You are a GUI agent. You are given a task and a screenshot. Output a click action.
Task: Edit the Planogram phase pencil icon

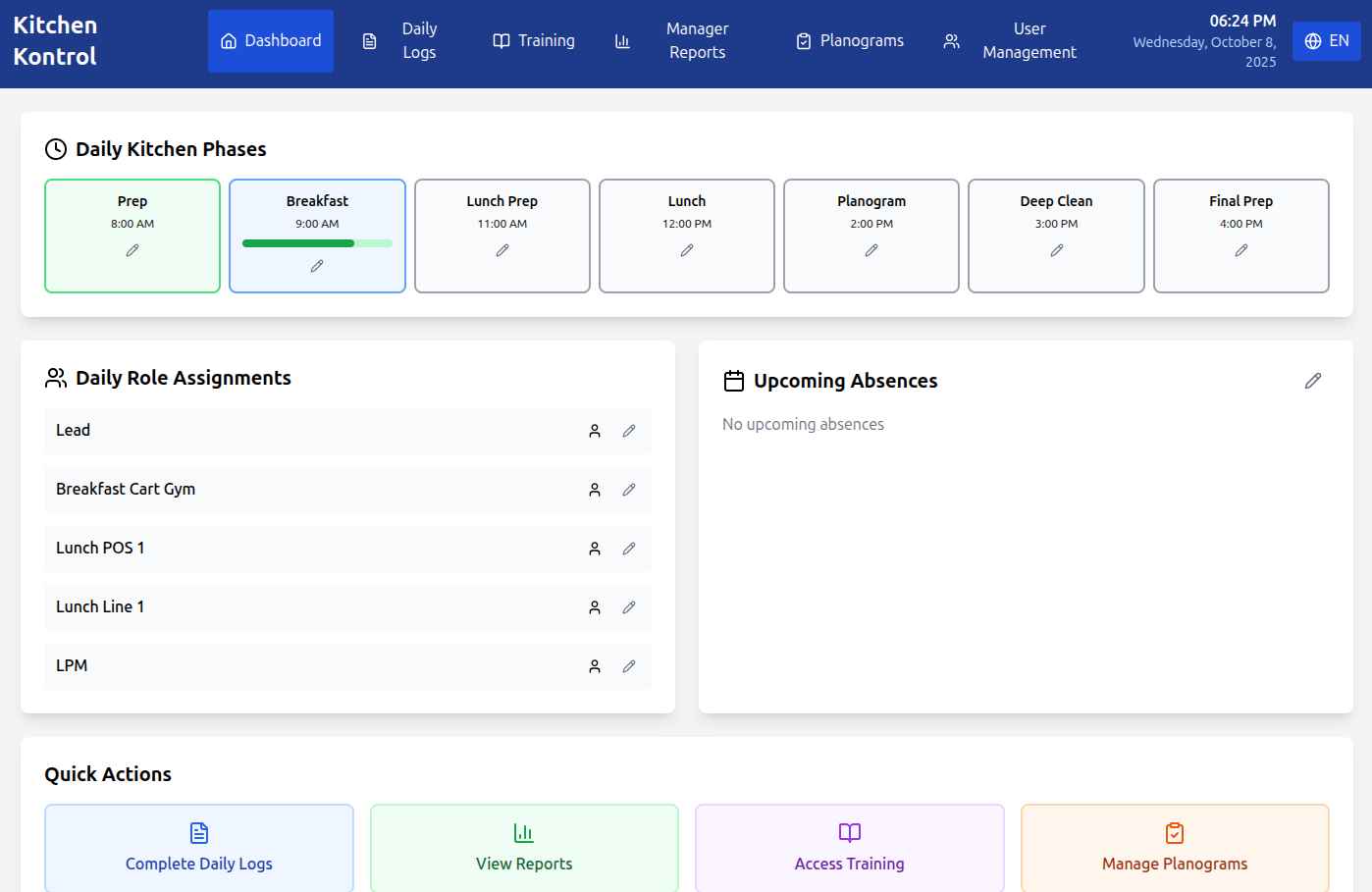(x=871, y=250)
